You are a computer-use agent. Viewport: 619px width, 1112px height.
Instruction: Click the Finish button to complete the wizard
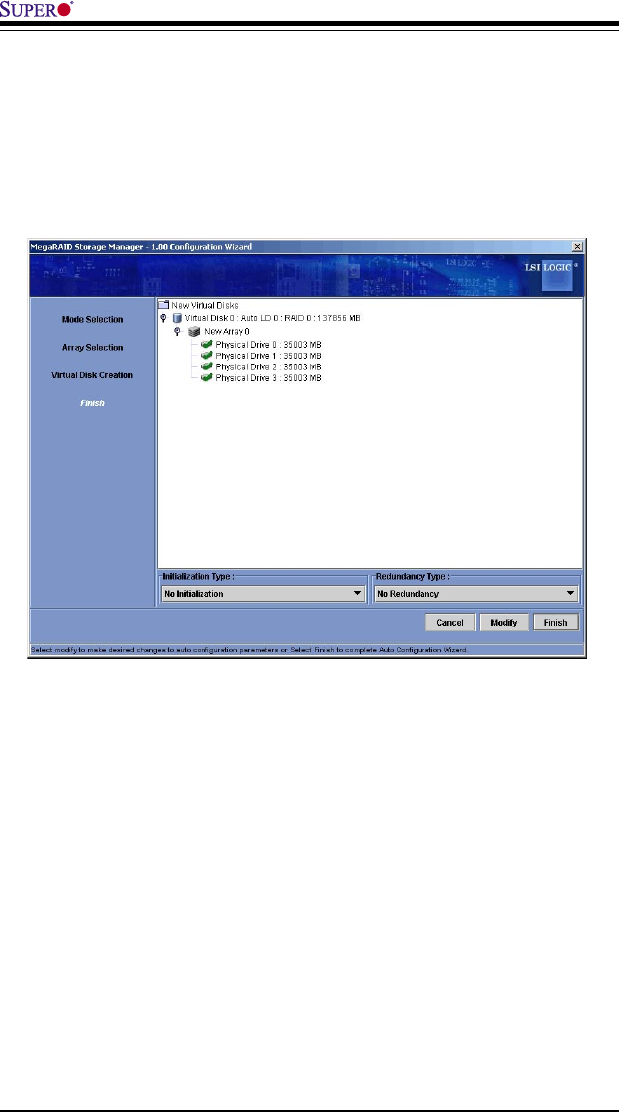(x=556, y=623)
